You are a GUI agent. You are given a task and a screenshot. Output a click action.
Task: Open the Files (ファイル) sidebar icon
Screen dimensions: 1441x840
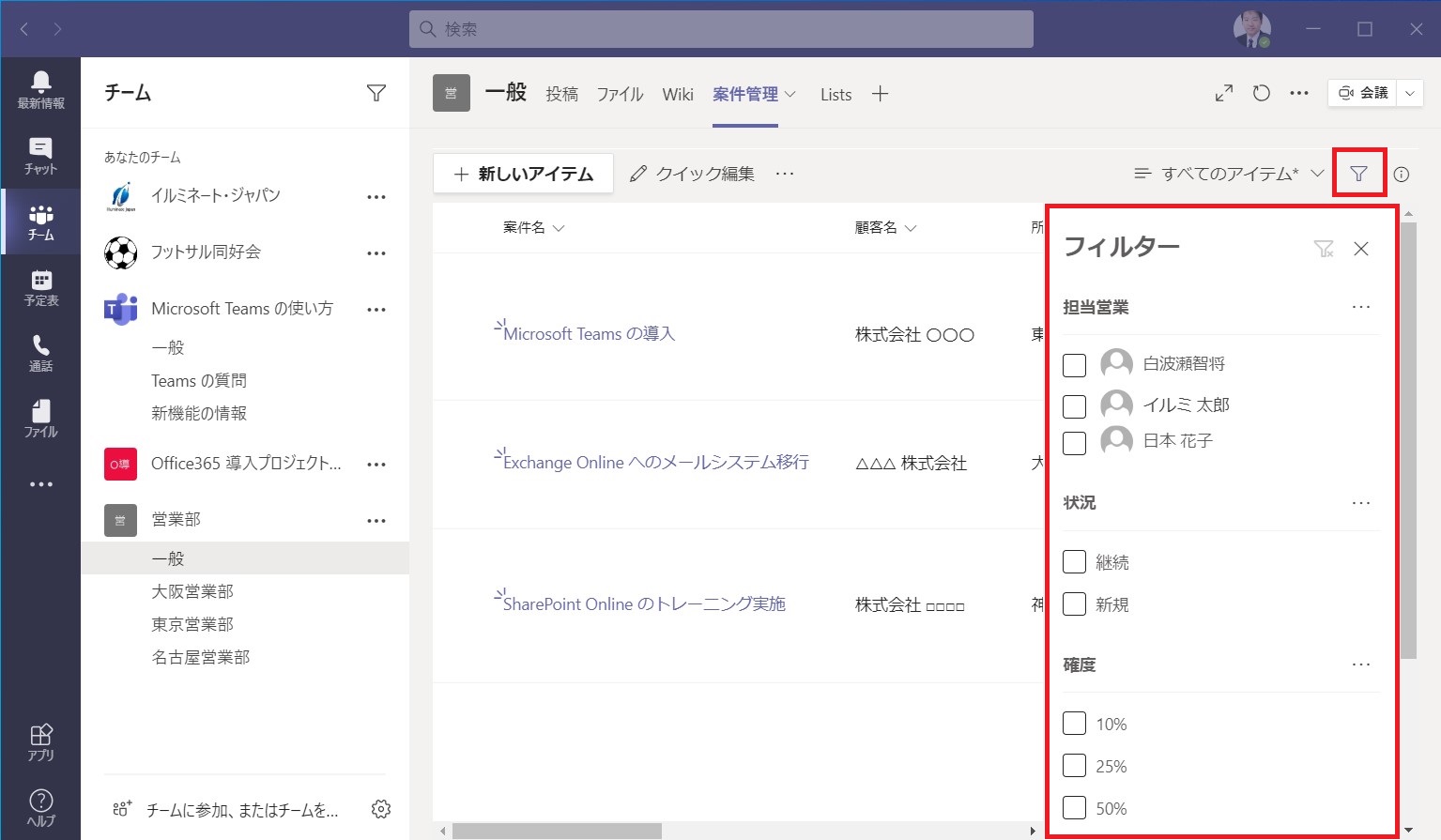[x=40, y=419]
